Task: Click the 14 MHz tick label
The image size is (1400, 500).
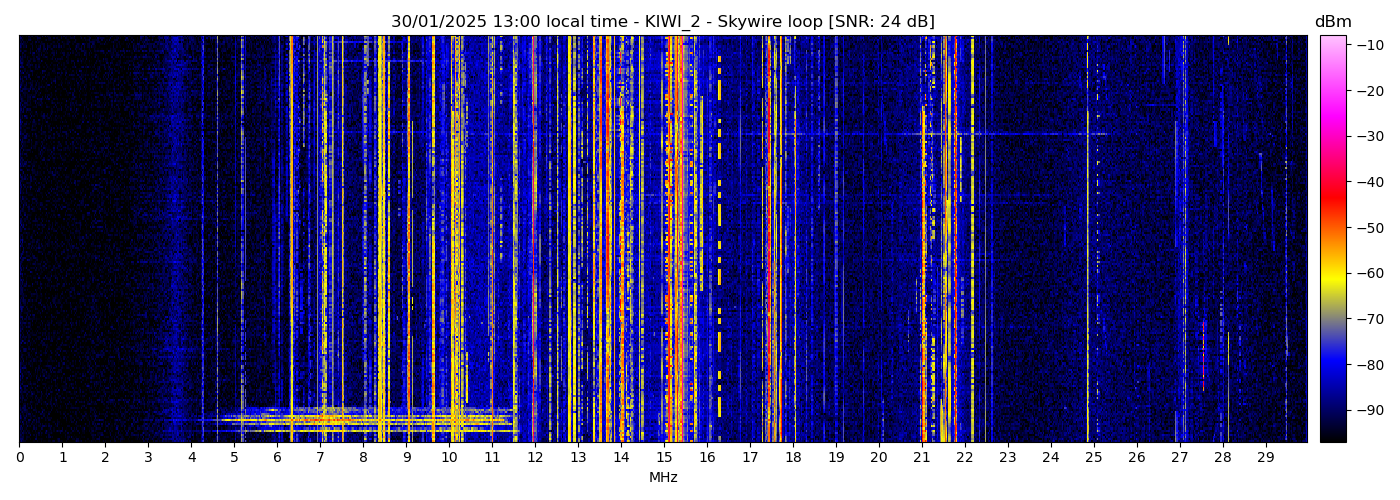Action: (x=621, y=457)
